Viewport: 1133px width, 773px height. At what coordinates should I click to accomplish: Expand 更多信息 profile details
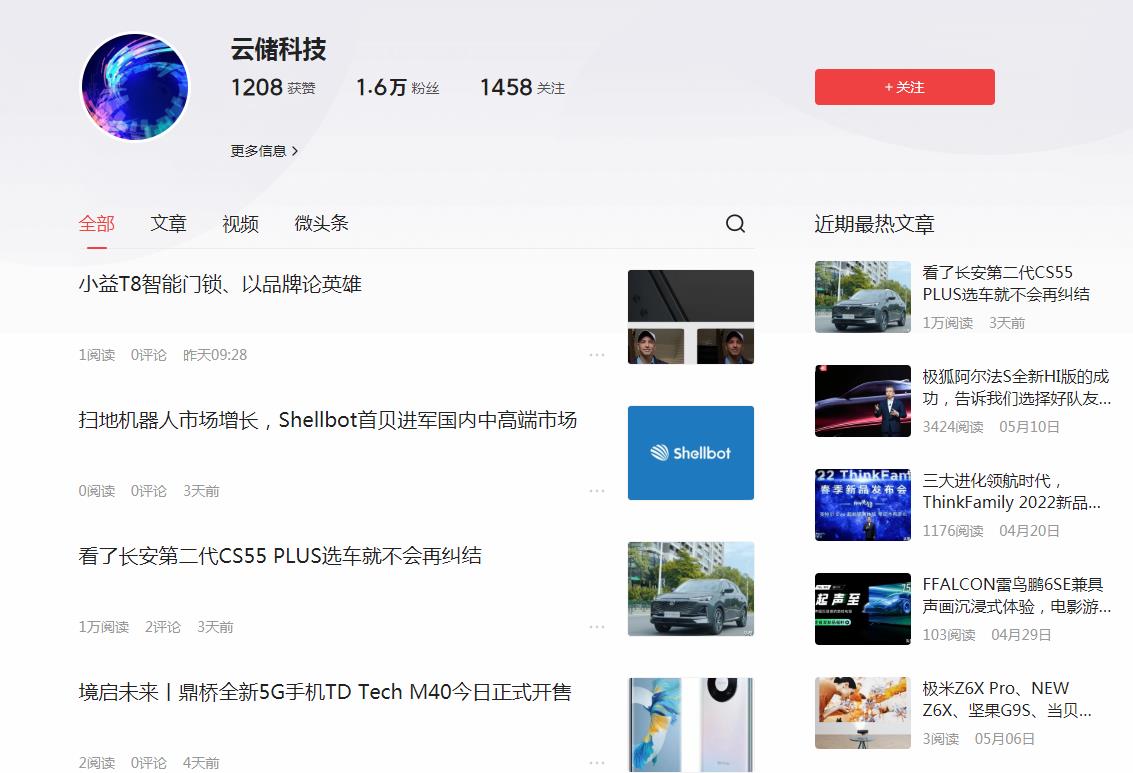[x=264, y=151]
